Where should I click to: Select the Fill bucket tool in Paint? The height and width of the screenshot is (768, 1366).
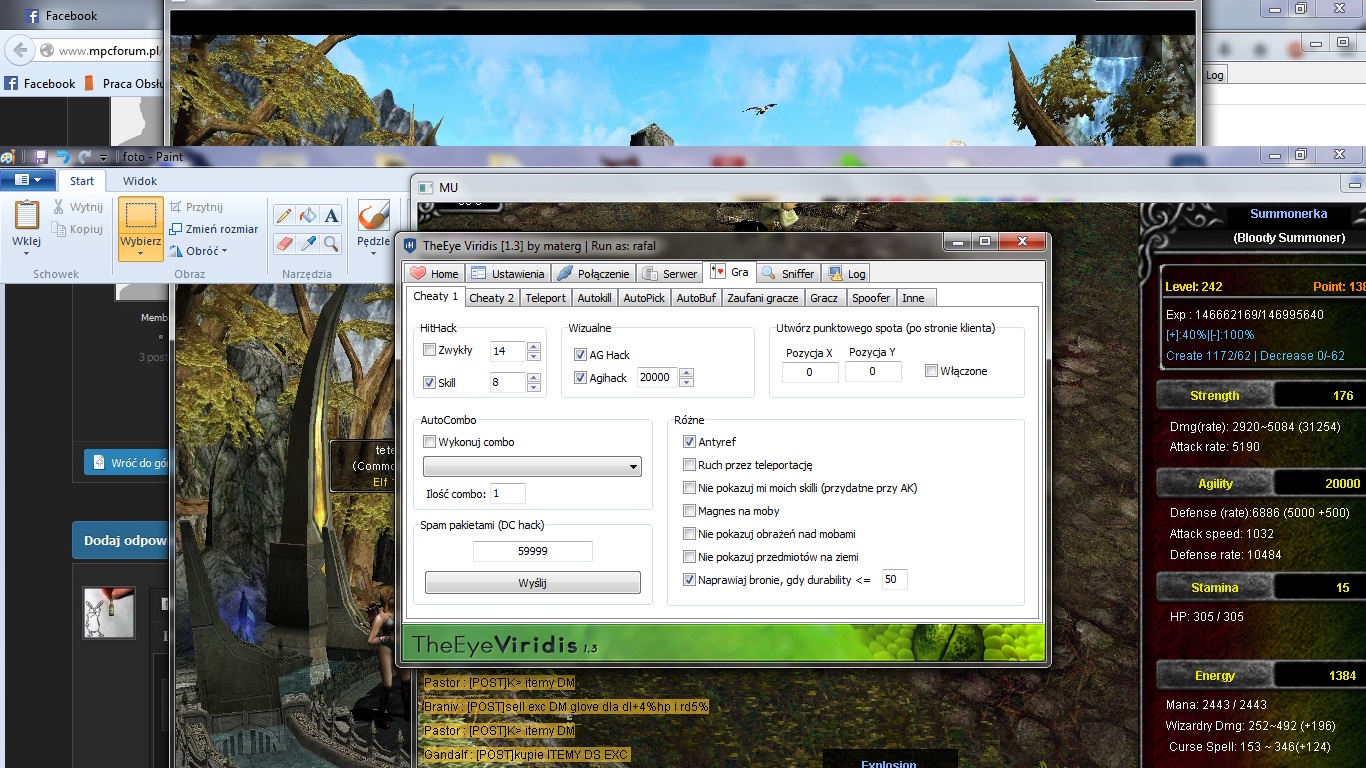pyautogui.click(x=308, y=215)
